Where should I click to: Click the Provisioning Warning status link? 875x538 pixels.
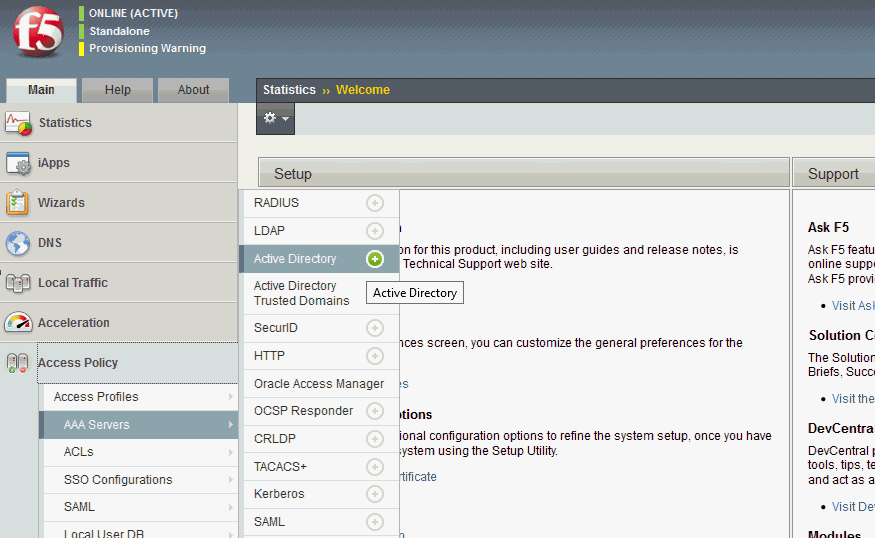[147, 48]
